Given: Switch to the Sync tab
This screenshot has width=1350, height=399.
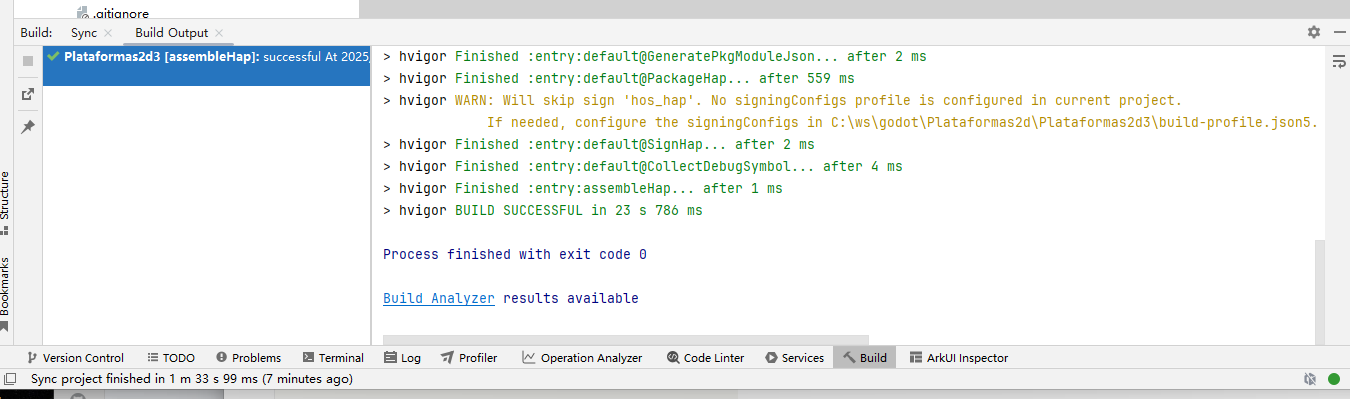Looking at the screenshot, I should (x=84, y=33).
